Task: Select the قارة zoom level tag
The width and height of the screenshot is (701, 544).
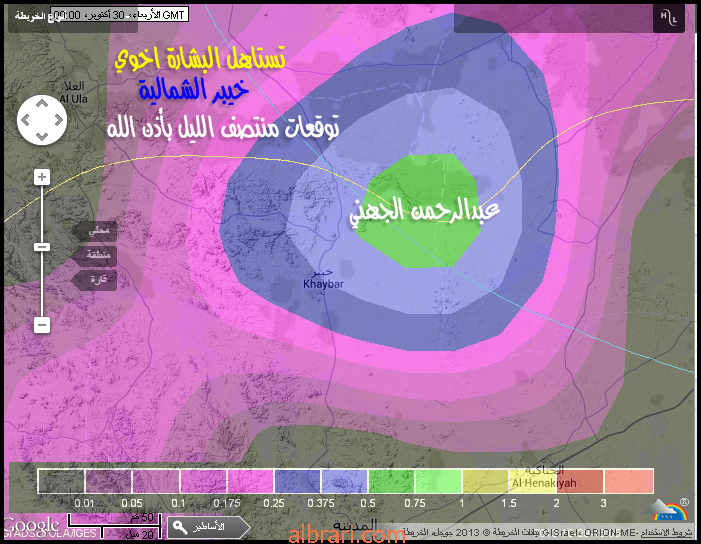Action: pyautogui.click(x=95, y=279)
